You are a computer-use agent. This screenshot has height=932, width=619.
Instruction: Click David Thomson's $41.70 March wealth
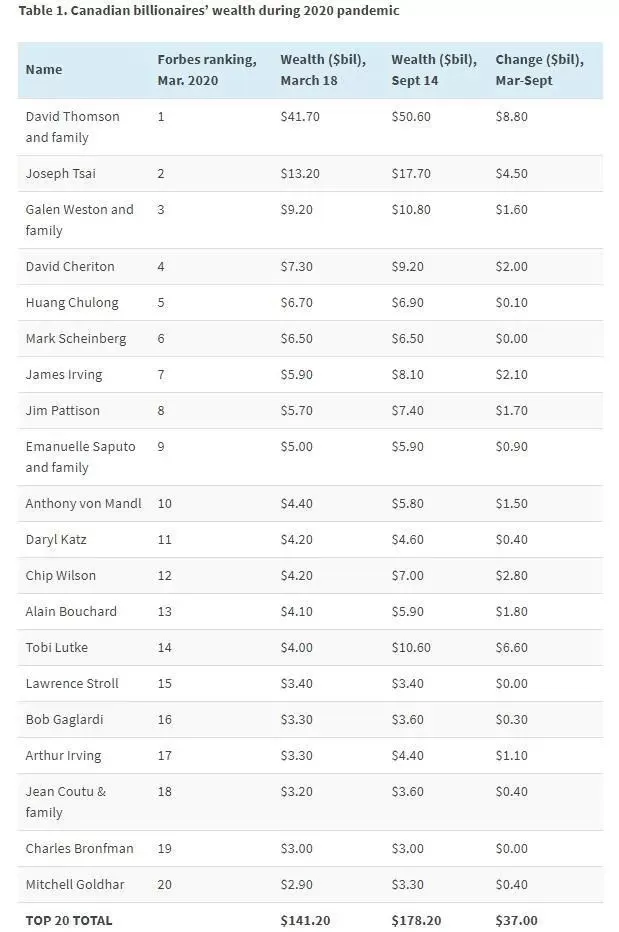[300, 116]
